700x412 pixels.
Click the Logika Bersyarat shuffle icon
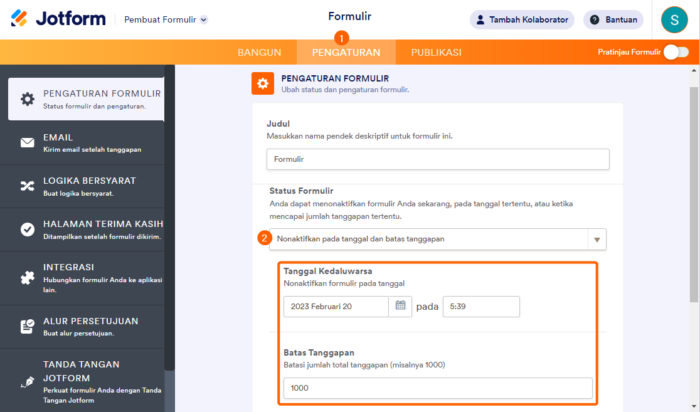tap(27, 186)
